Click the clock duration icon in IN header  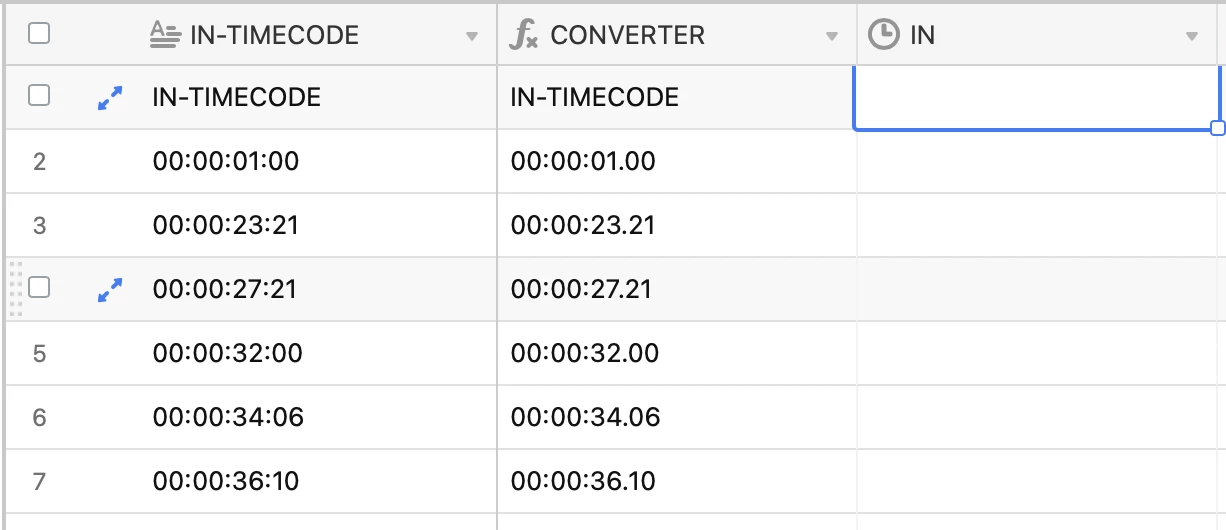pyautogui.click(x=883, y=35)
